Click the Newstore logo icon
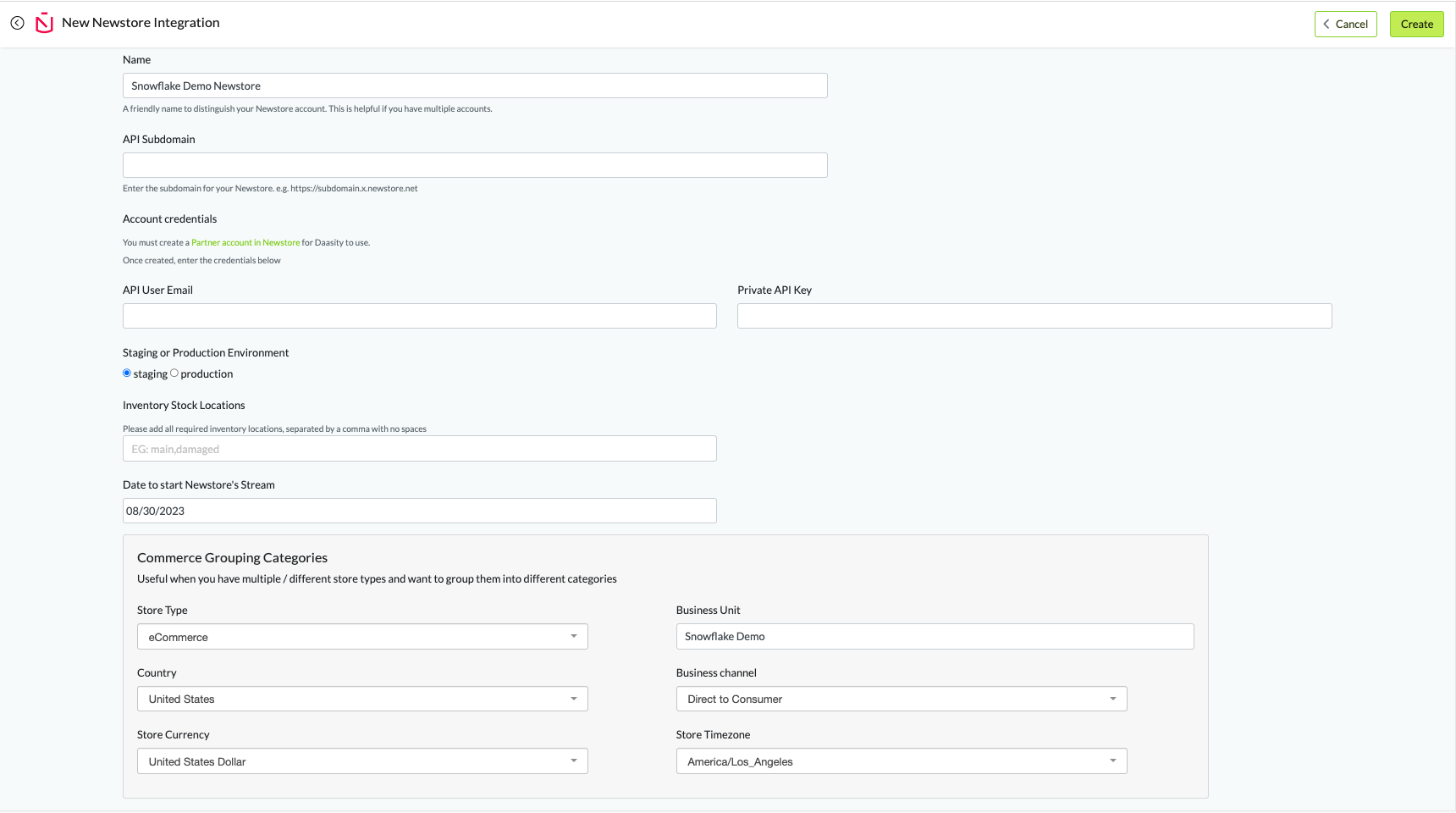The image size is (1456, 813). click(x=44, y=23)
